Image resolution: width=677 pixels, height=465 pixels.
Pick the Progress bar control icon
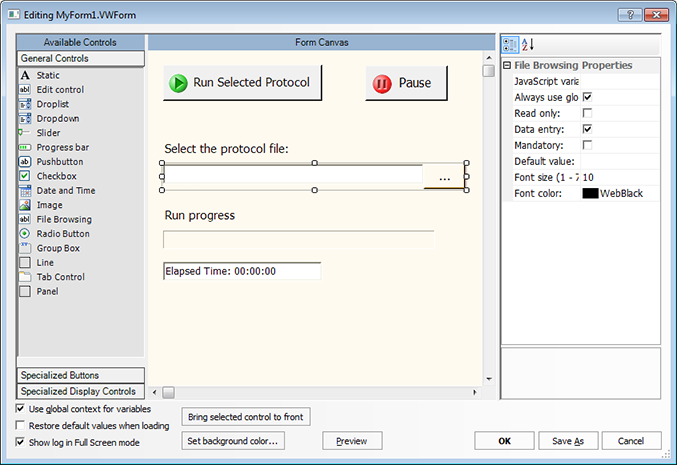point(25,147)
